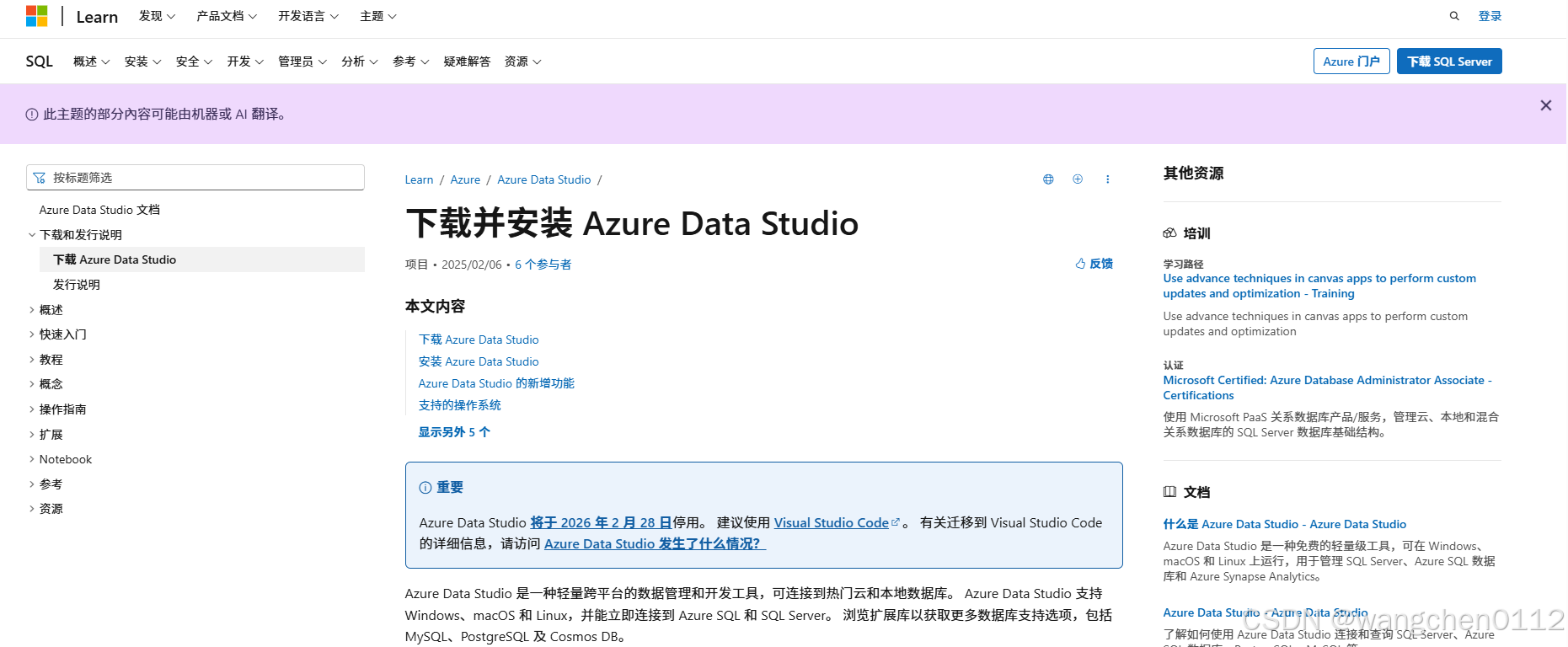Open the 主题 dropdown menu
The height and width of the screenshot is (647, 1568).
(x=378, y=16)
